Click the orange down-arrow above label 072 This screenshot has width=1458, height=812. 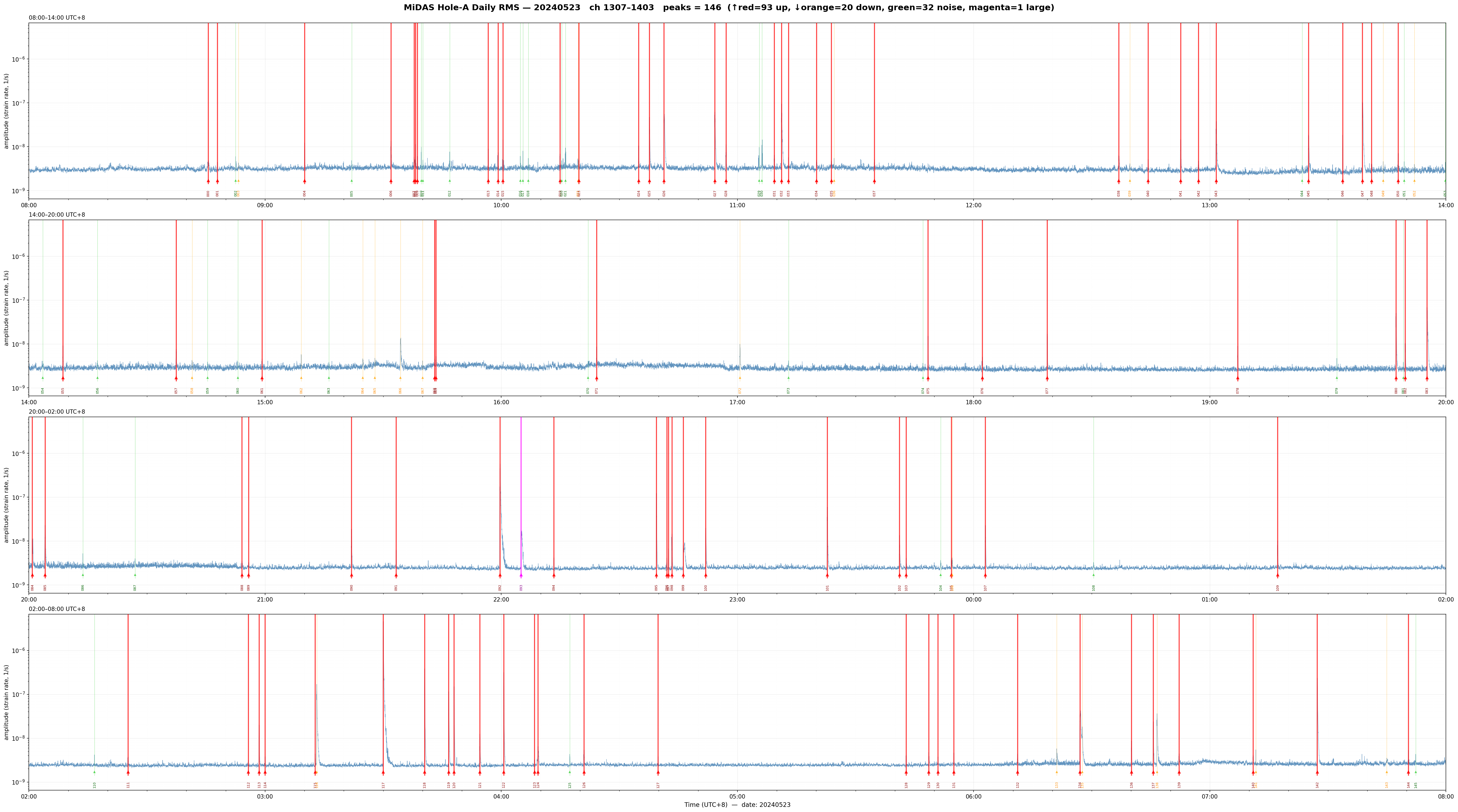[740, 378]
